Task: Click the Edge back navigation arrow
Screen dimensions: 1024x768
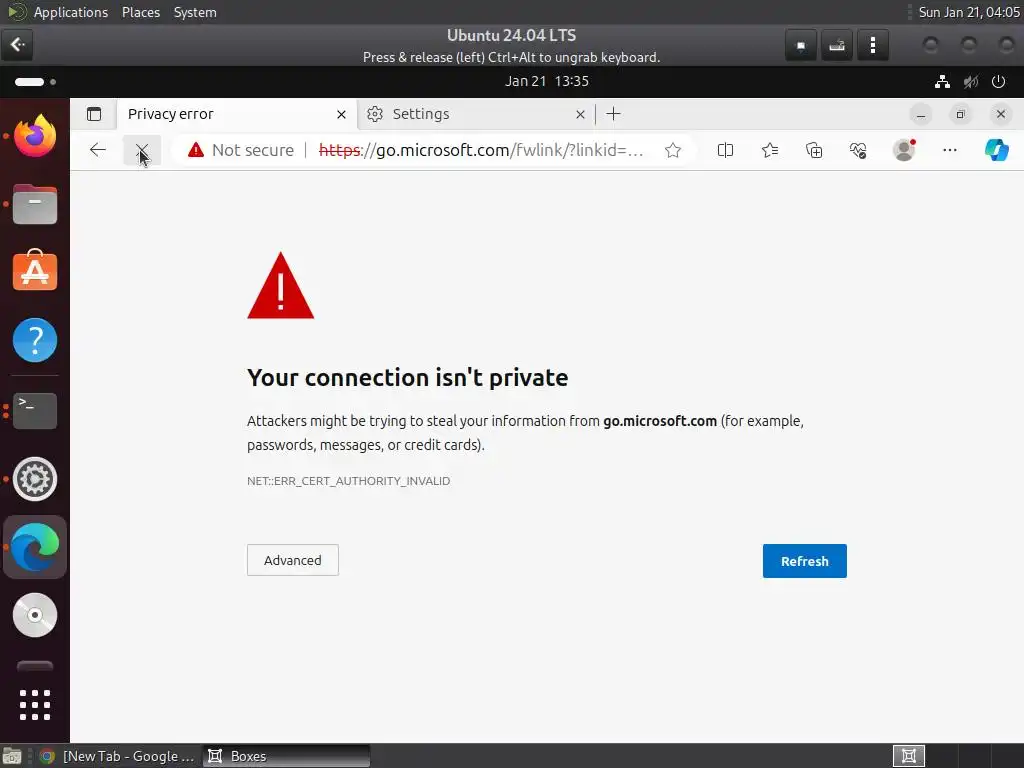Action: tap(98, 150)
